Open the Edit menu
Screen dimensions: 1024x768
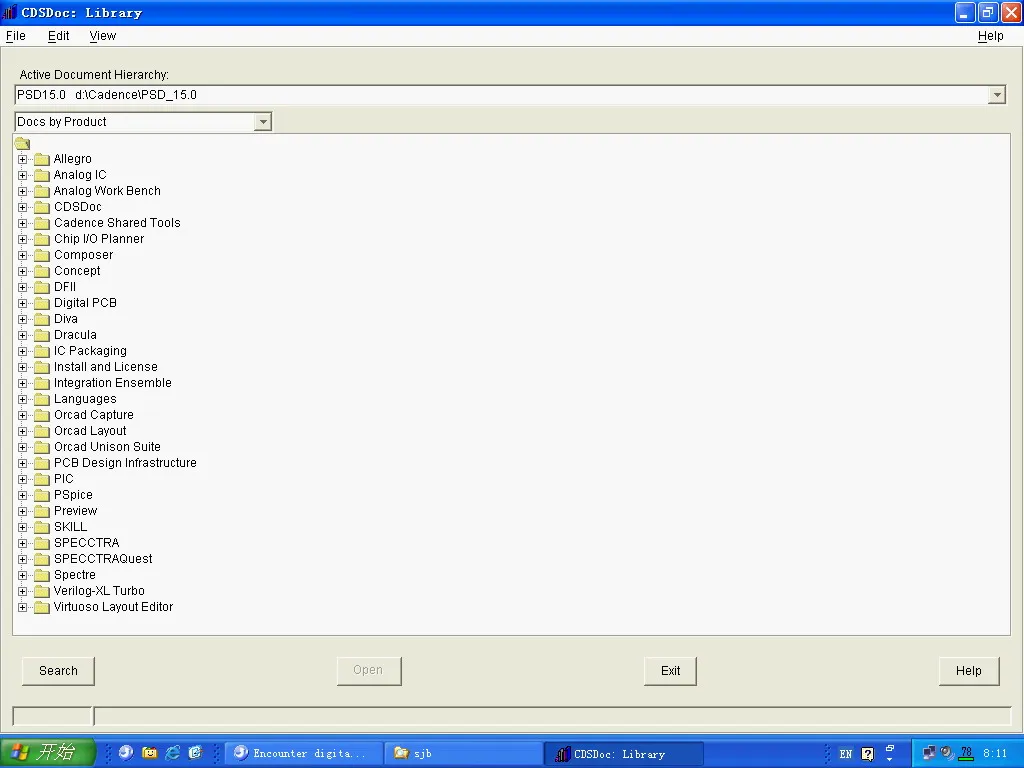coord(58,36)
